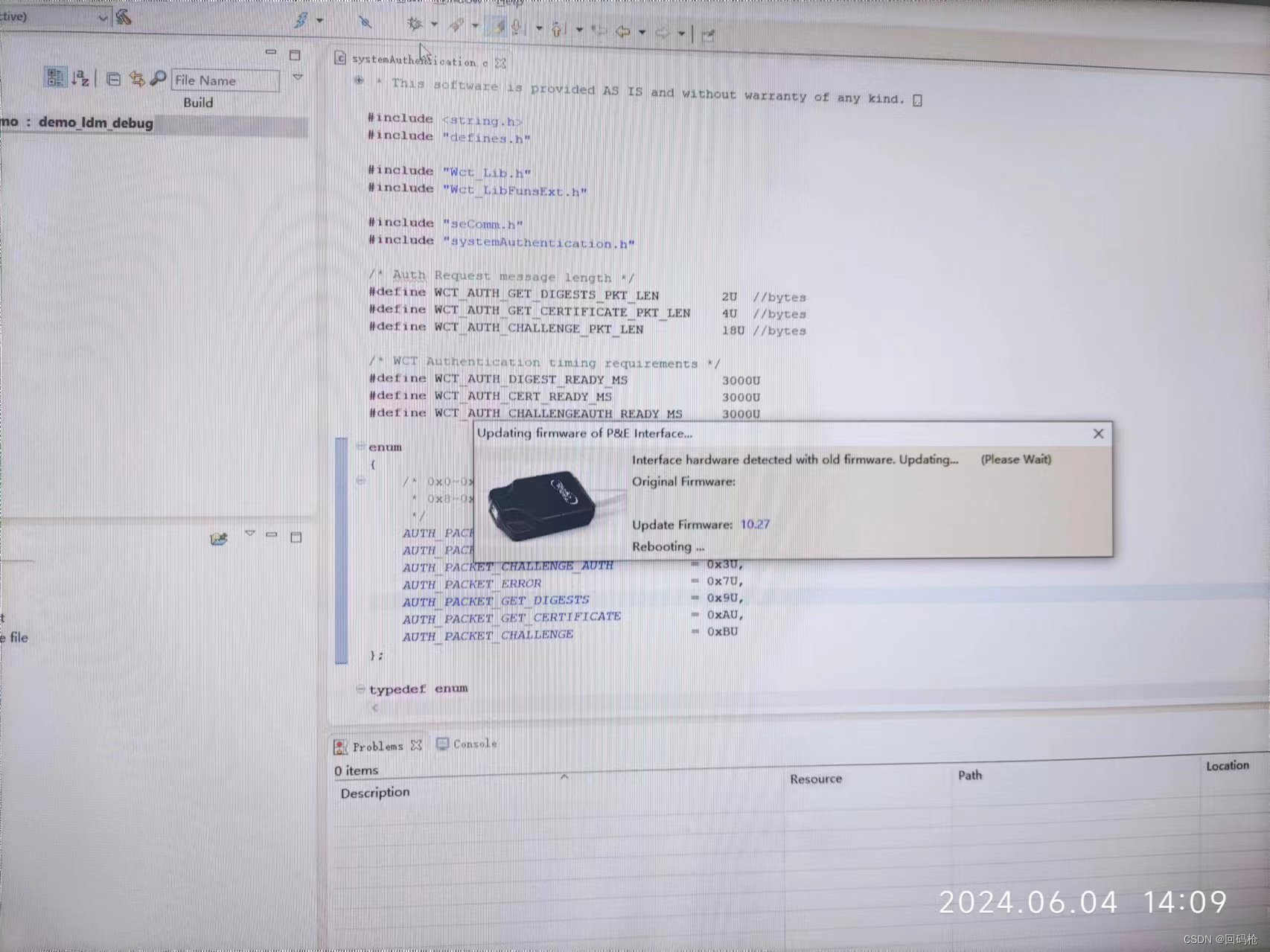Sort problems by the Description column
This screenshot has width=1270, height=952.
(376, 792)
